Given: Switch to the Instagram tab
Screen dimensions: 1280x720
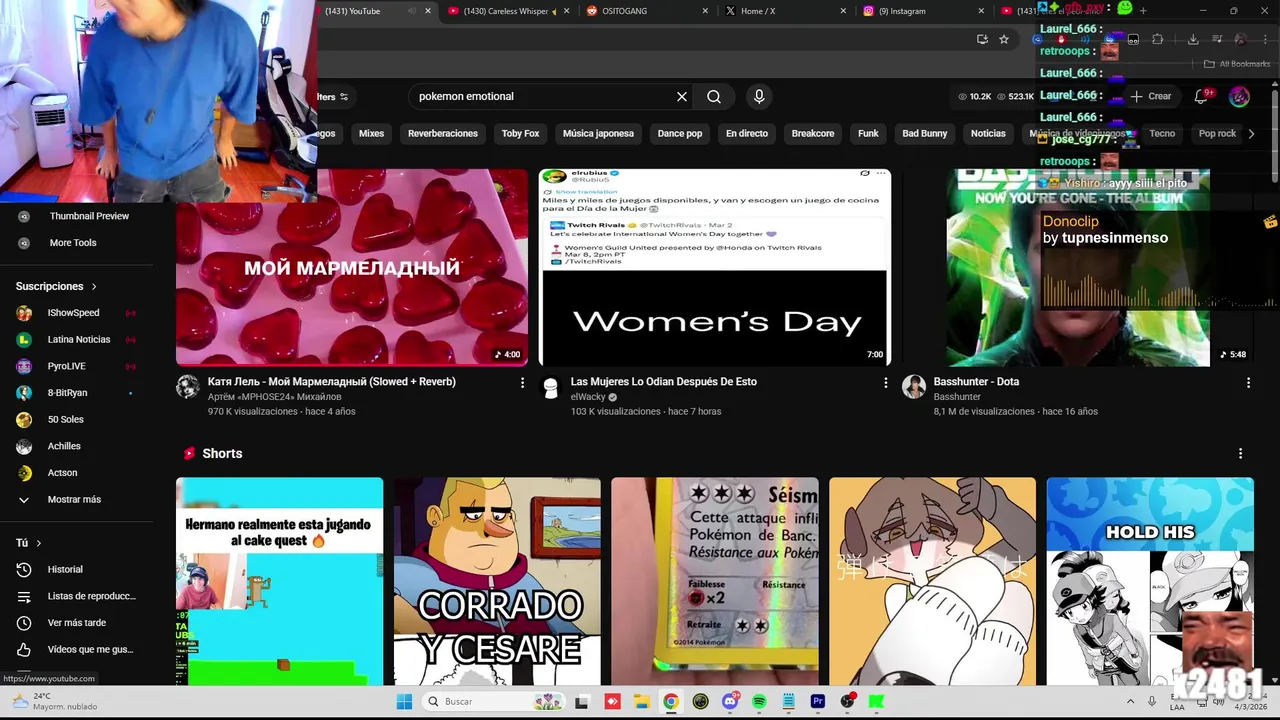Looking at the screenshot, I should click(x=901, y=11).
